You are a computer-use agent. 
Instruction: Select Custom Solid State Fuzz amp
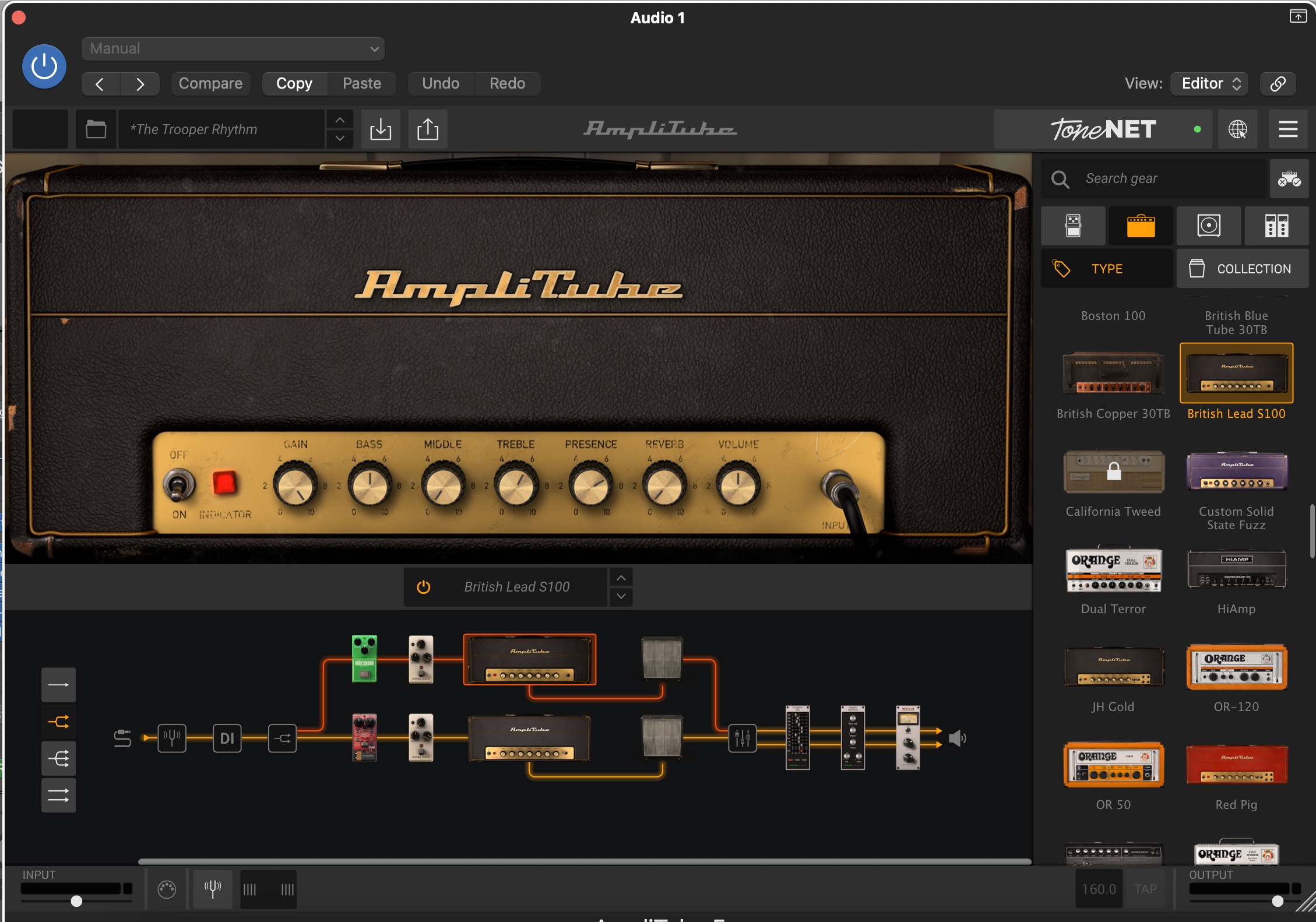1236,472
